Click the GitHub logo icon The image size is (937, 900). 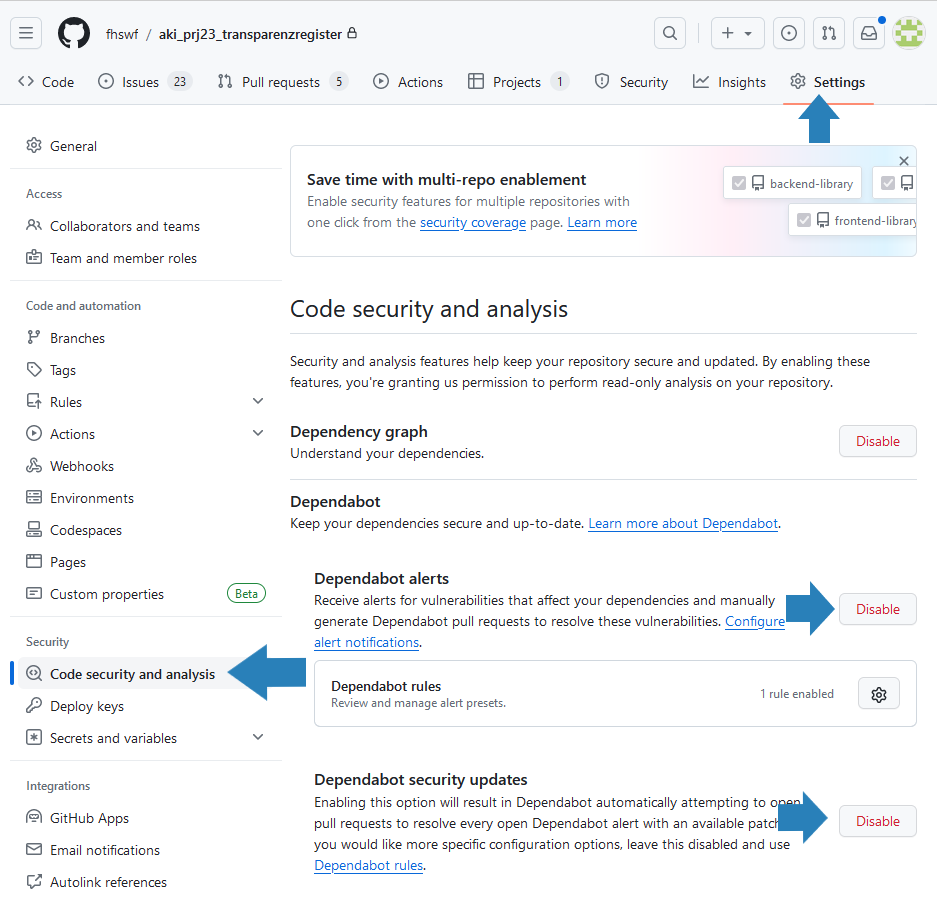click(x=74, y=33)
